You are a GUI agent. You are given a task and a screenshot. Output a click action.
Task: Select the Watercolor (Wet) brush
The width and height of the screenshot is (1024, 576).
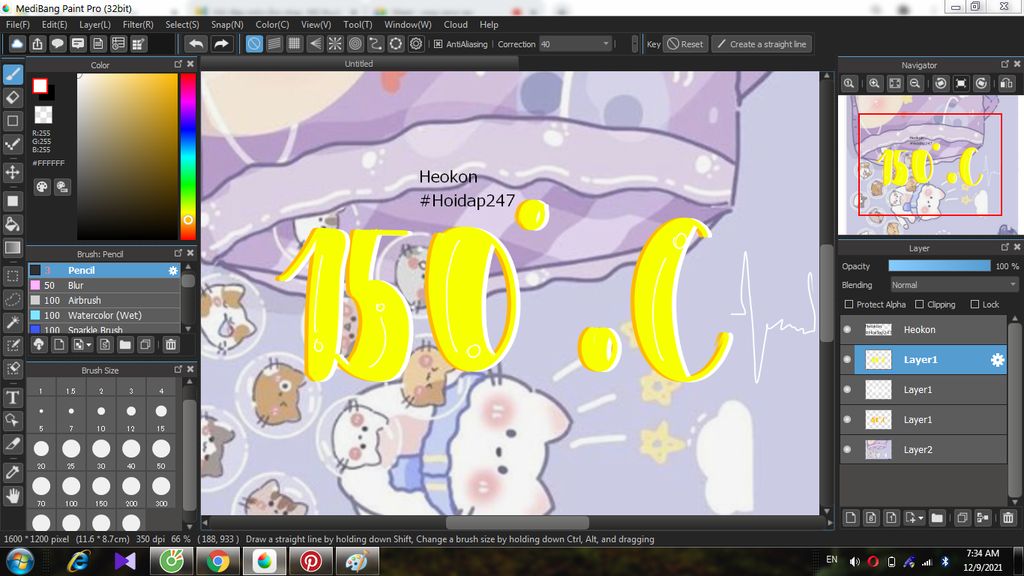click(104, 315)
